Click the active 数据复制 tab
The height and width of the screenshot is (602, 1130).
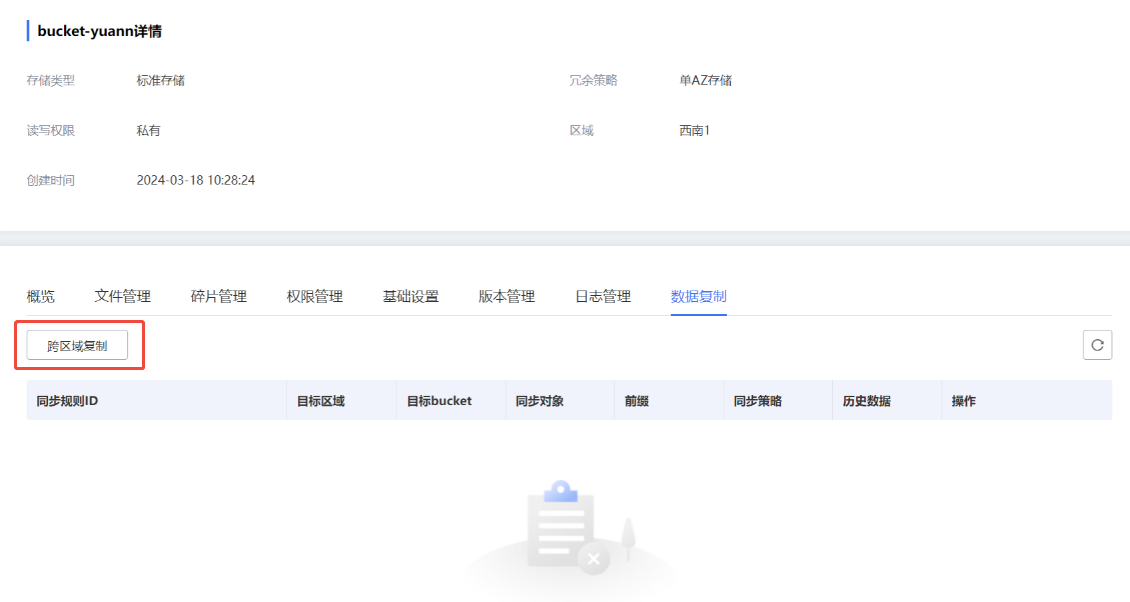point(699,296)
